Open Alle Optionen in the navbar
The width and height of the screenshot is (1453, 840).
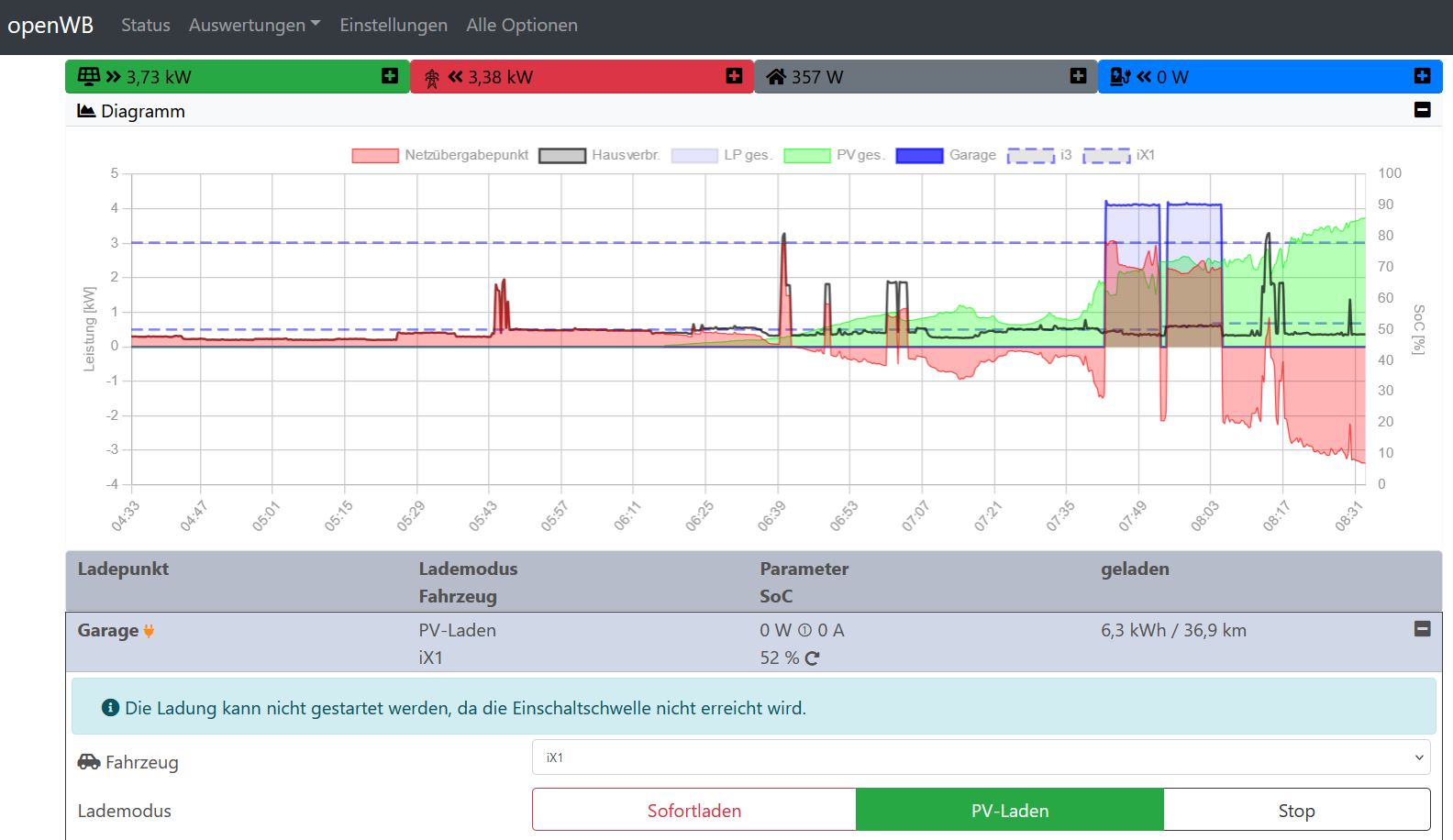click(x=522, y=26)
